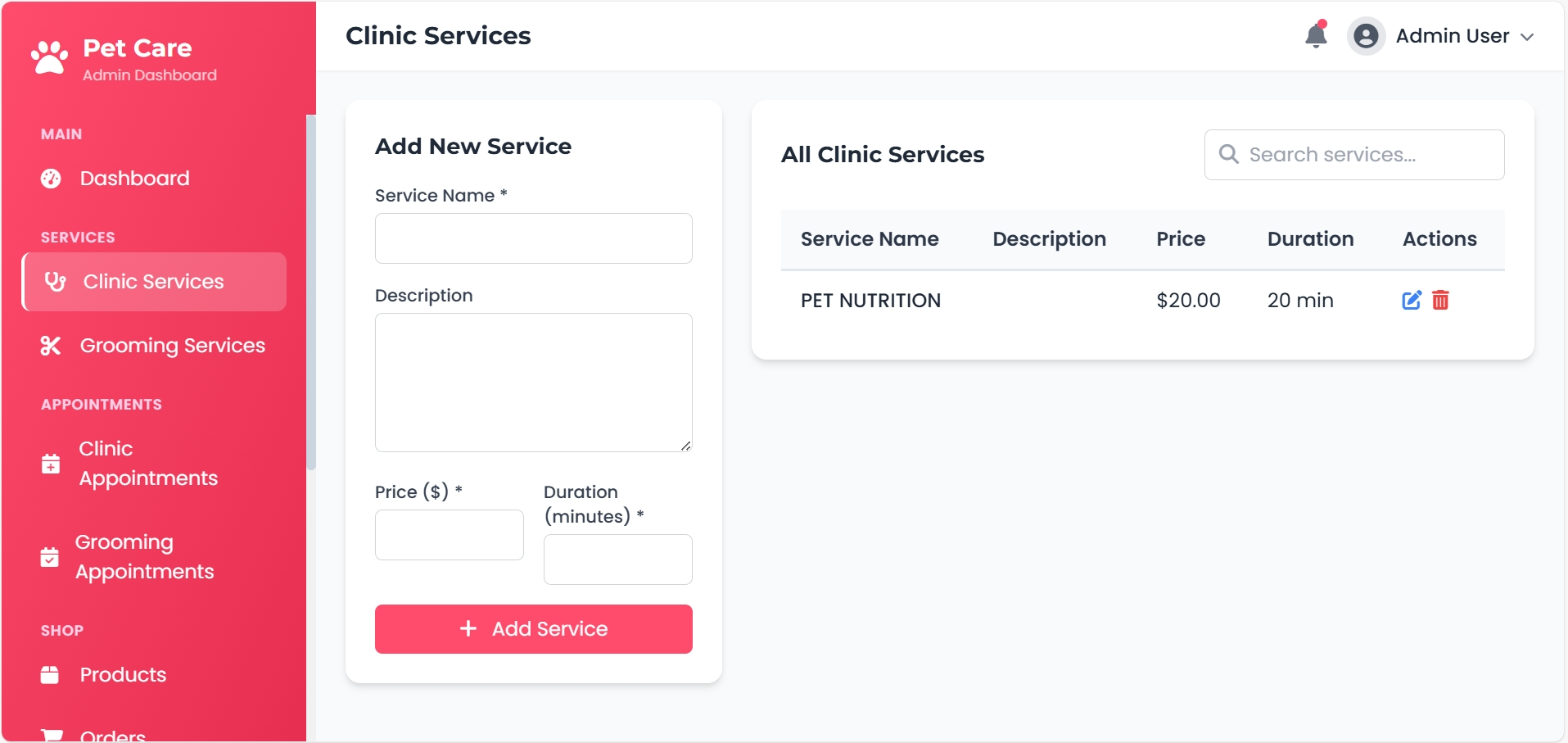The height and width of the screenshot is (743, 1568).
Task: Click the Grooming Appointments calendar-check icon
Action: (50, 557)
